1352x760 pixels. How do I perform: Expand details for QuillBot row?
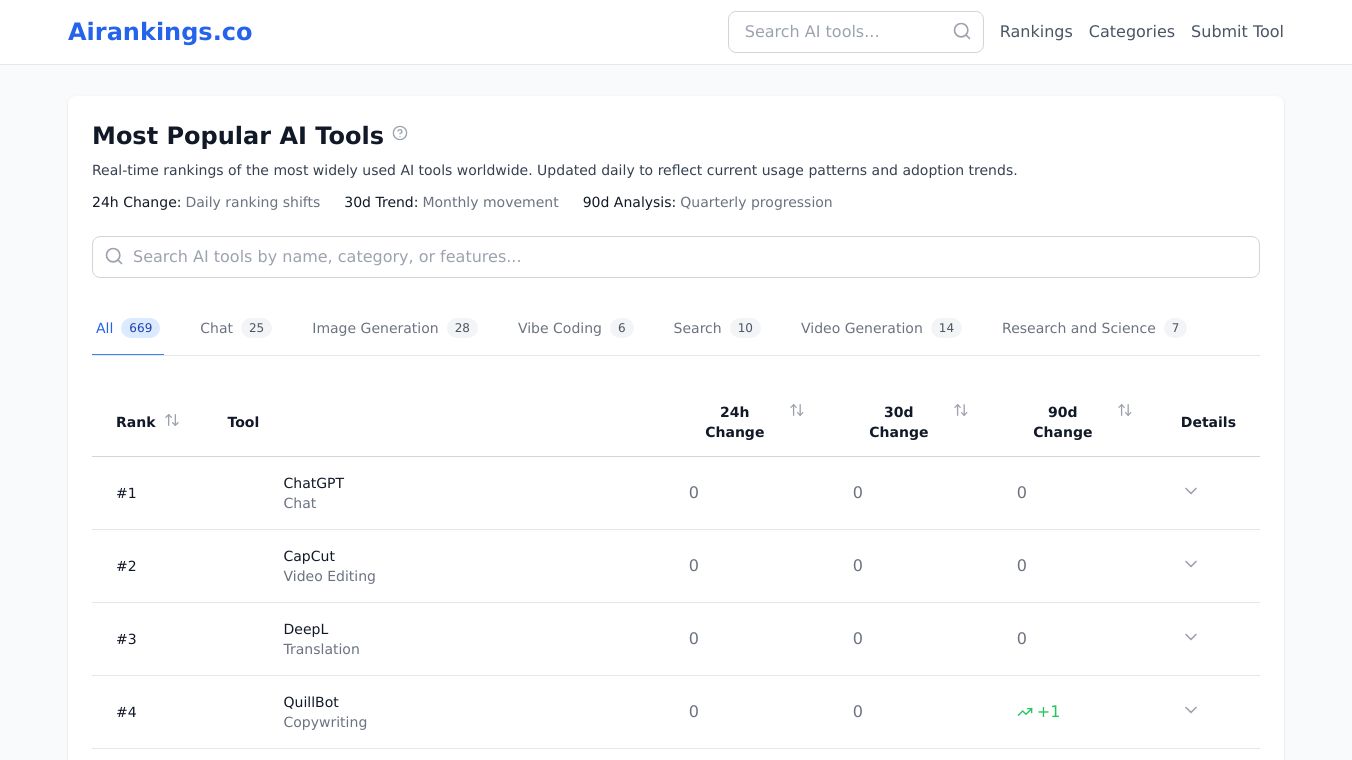pyautogui.click(x=1190, y=711)
